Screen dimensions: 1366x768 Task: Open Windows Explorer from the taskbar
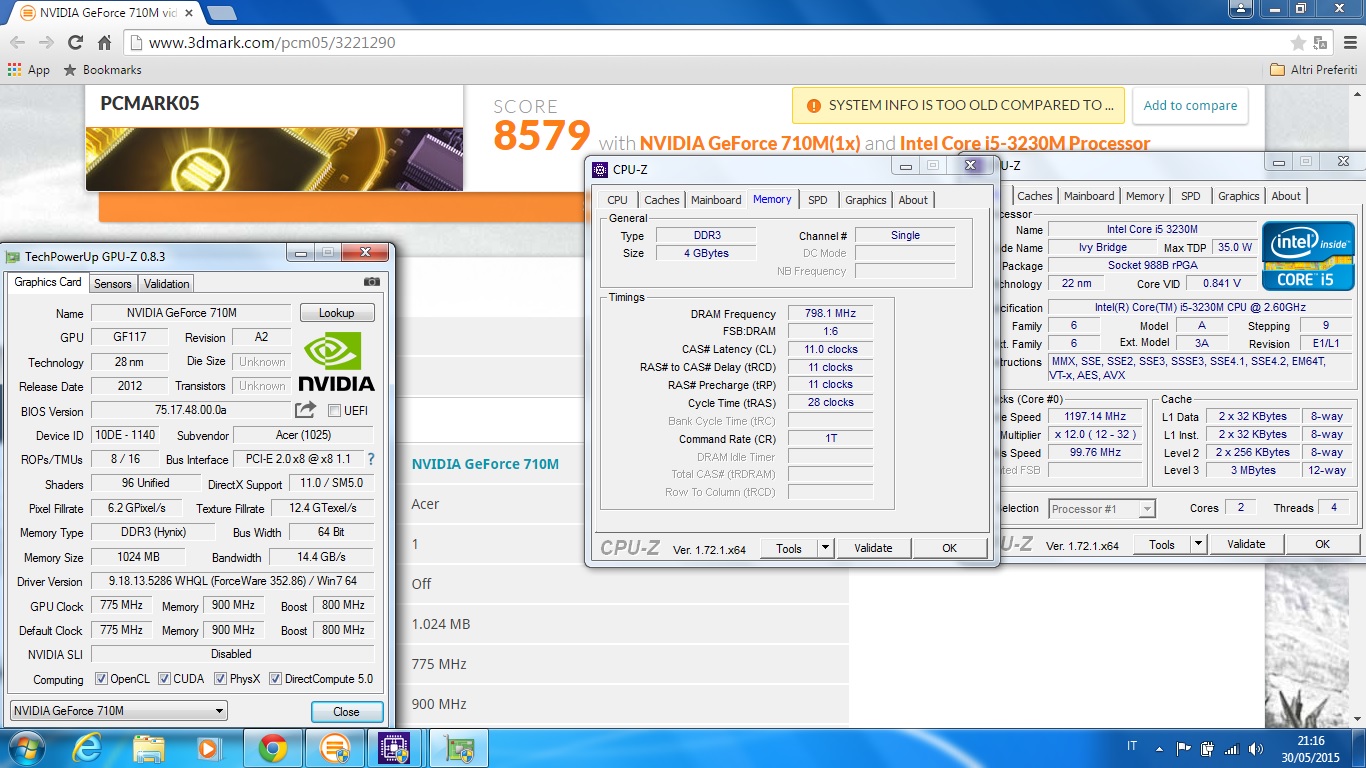click(x=149, y=748)
